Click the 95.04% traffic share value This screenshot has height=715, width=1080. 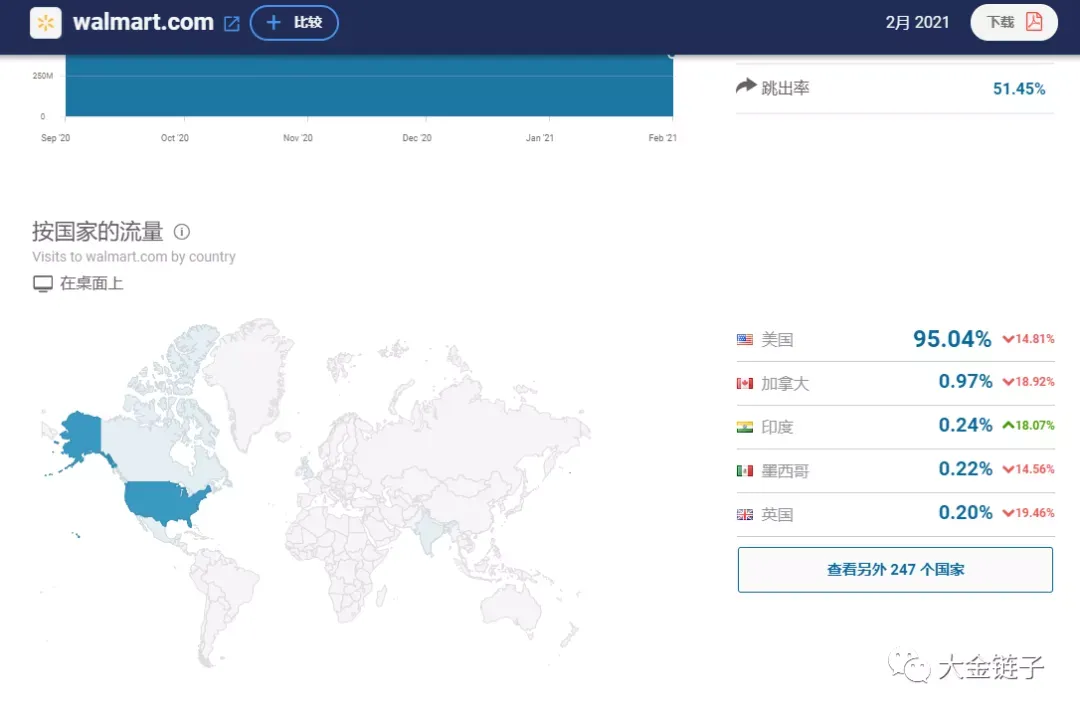pos(952,339)
